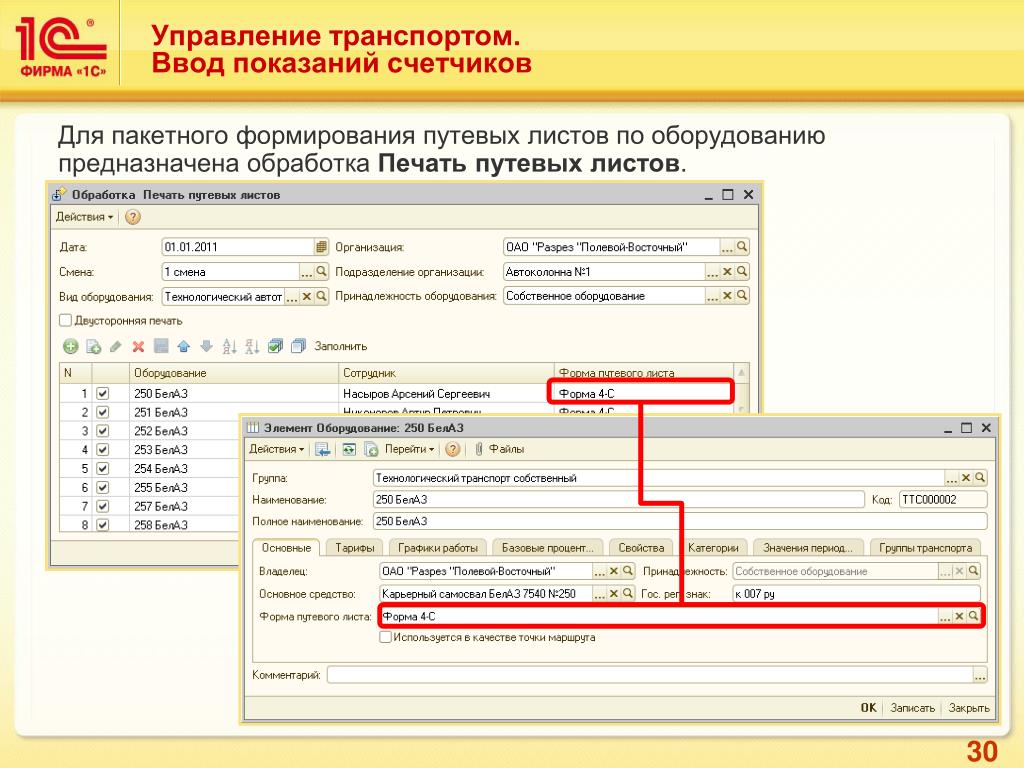This screenshot has width=1024, height=768.
Task: Switch to the Свойства tab
Action: (641, 548)
